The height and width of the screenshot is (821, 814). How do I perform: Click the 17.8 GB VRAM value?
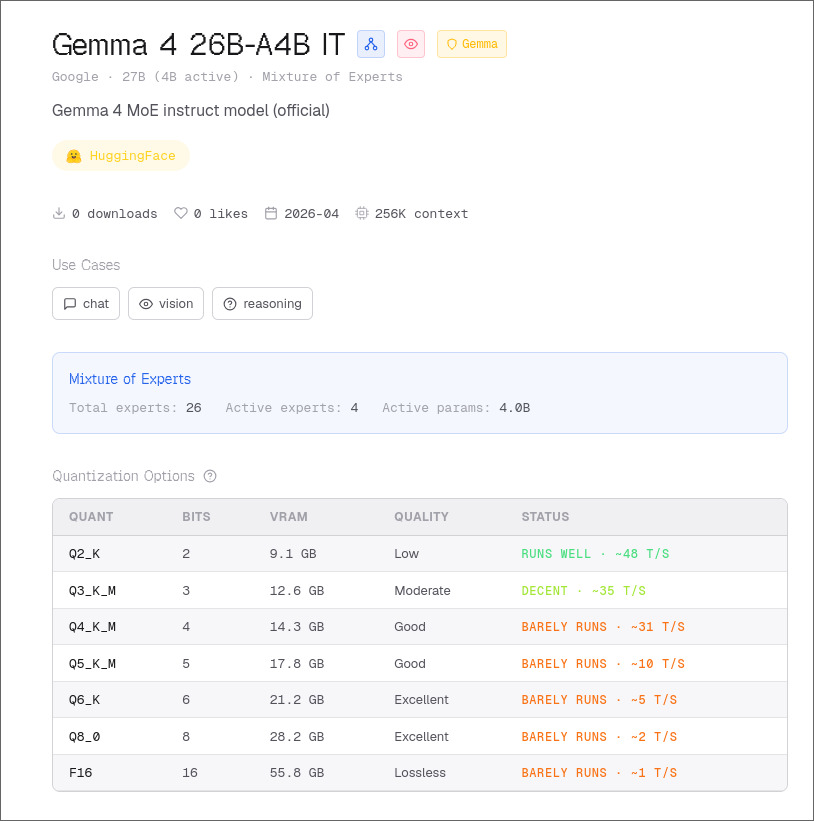point(297,664)
